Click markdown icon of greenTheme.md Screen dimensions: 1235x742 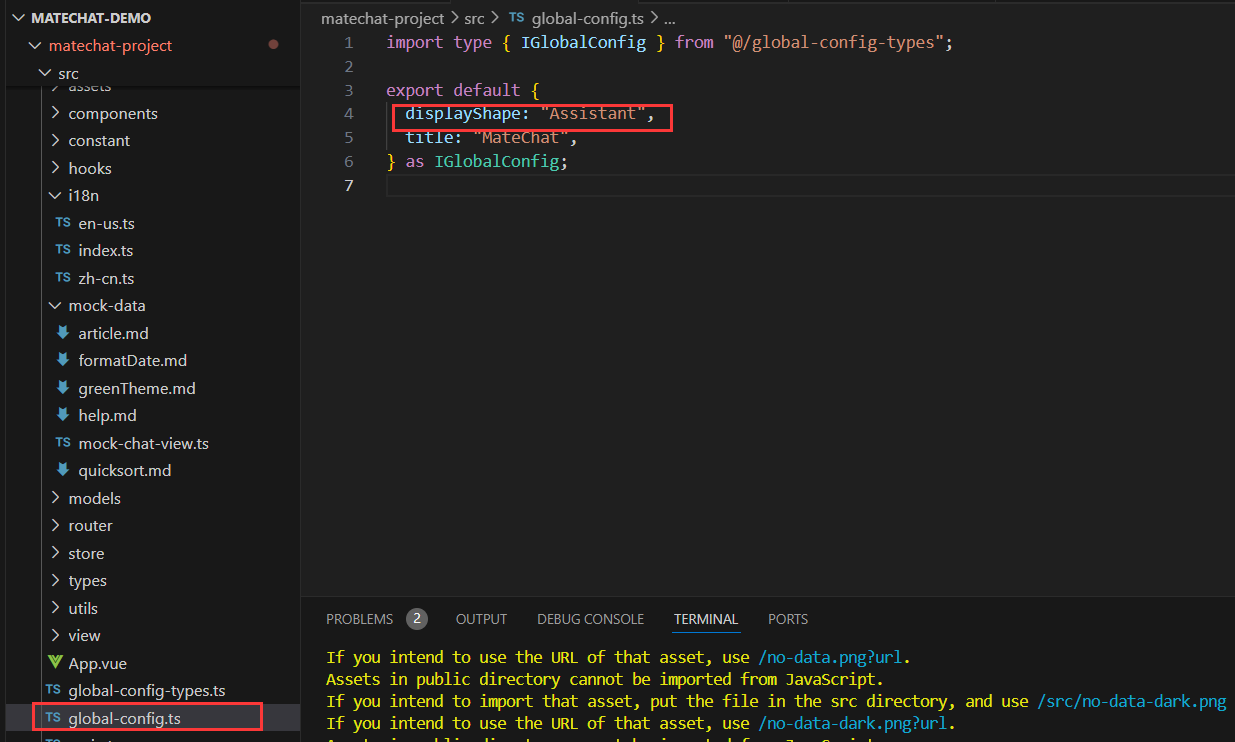point(64,388)
